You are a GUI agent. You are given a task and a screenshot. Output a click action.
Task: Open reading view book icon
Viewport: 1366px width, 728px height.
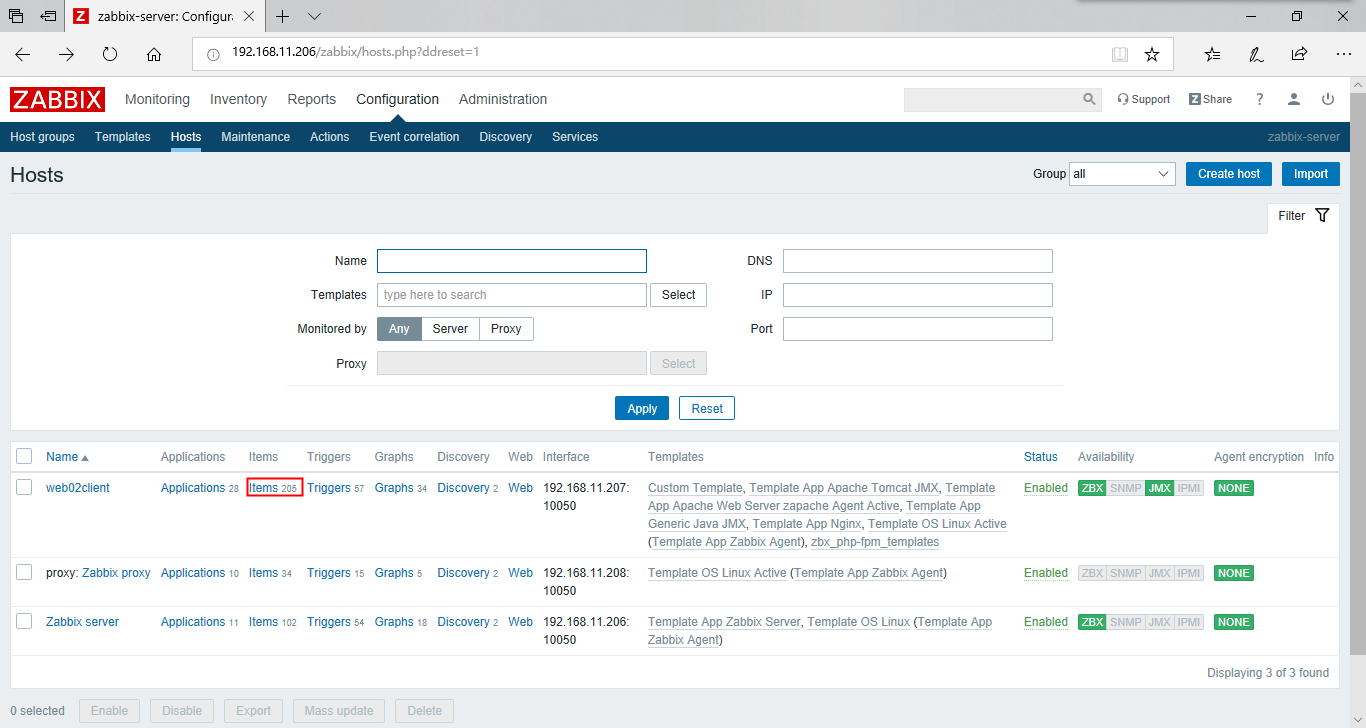(x=1120, y=54)
